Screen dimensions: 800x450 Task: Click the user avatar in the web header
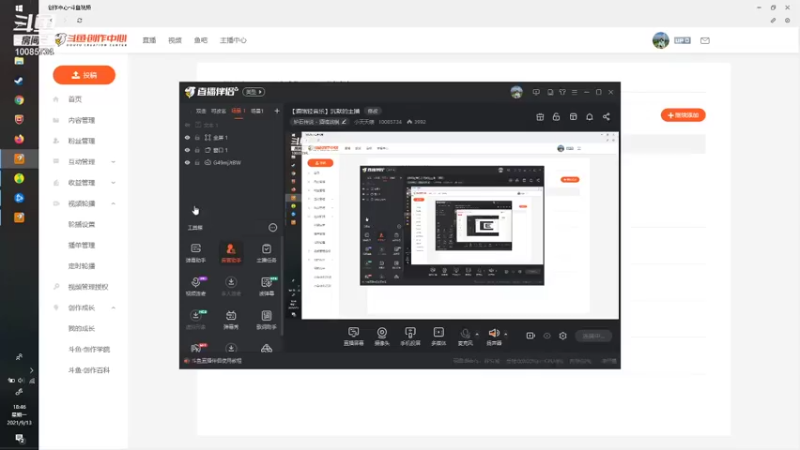(x=661, y=40)
